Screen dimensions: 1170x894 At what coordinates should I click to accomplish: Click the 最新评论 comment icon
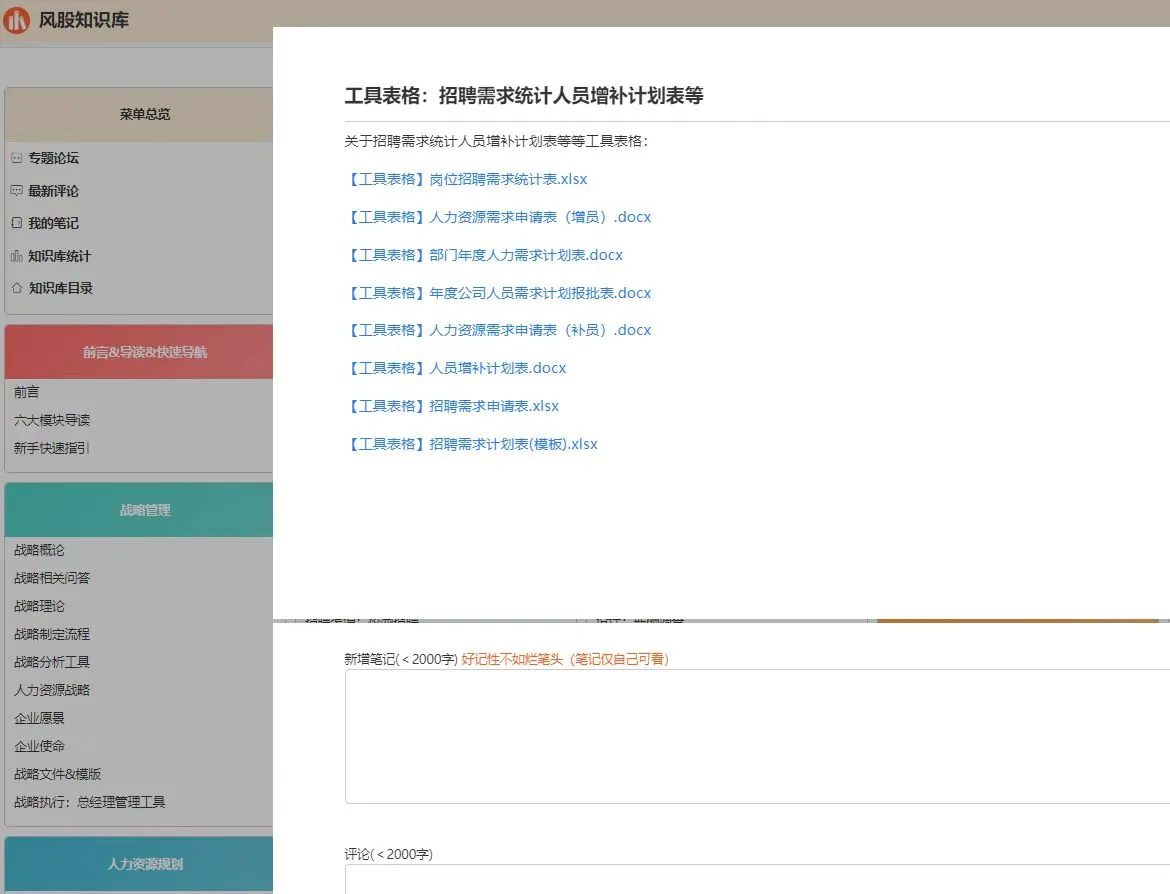click(x=16, y=191)
